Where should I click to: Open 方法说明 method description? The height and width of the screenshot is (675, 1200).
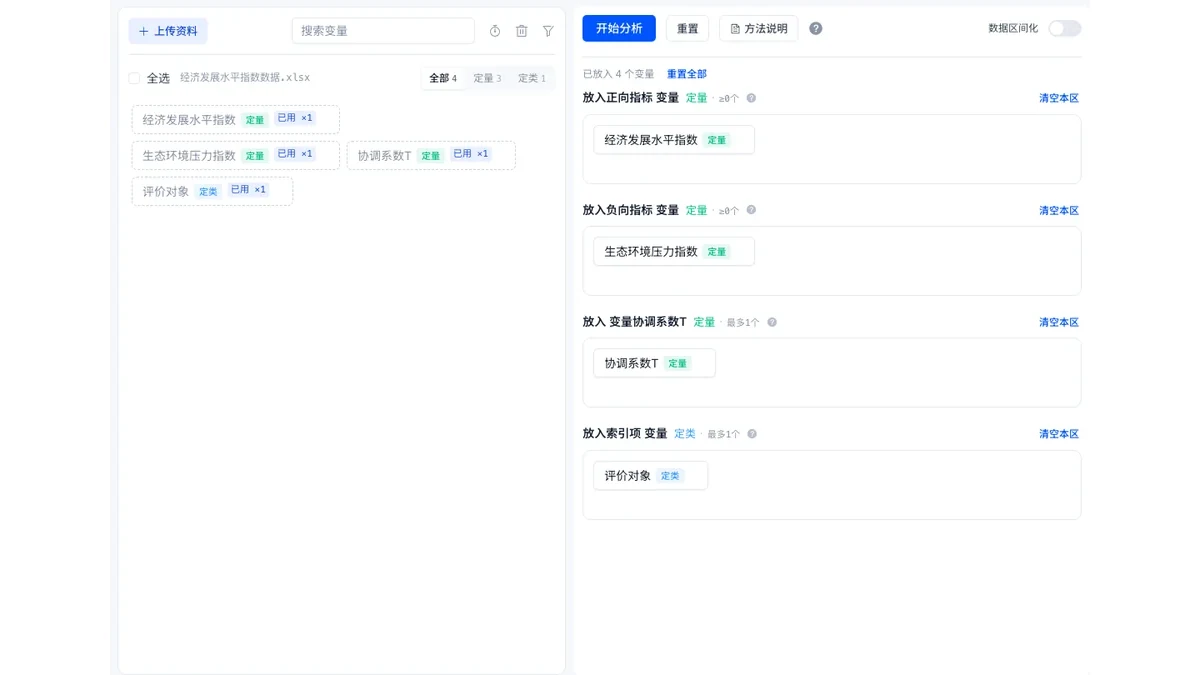coord(758,28)
